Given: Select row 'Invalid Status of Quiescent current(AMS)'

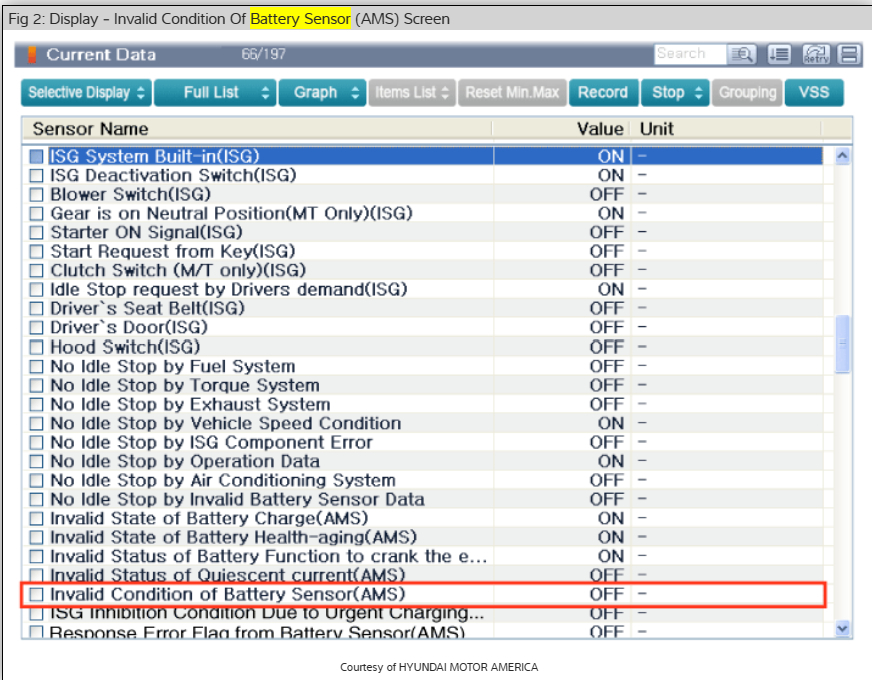Looking at the screenshot, I should click(x=423, y=575).
